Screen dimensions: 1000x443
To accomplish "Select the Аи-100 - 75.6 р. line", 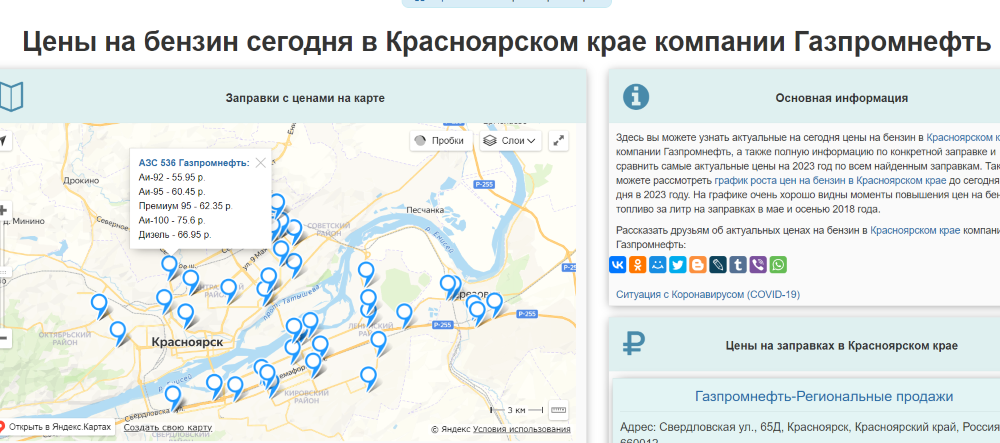I will (x=172, y=220).
